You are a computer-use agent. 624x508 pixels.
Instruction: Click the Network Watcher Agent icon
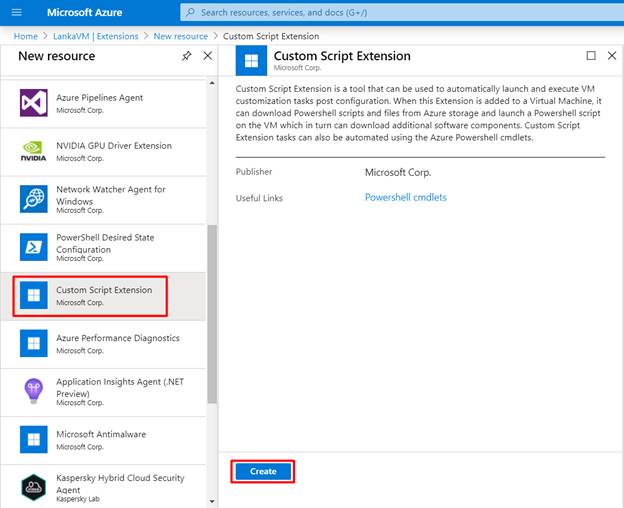[x=34, y=199]
